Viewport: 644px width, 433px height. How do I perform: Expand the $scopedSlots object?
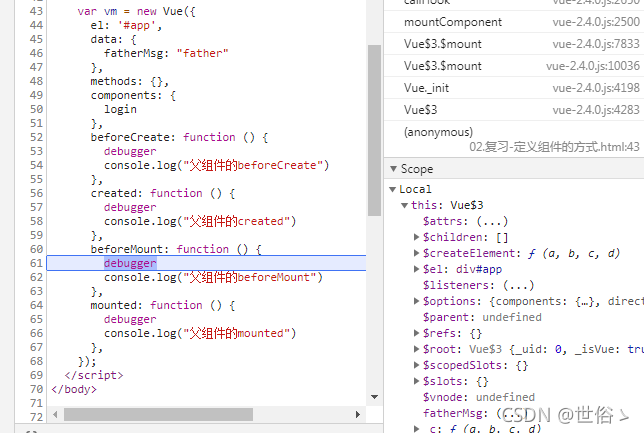tap(416, 365)
